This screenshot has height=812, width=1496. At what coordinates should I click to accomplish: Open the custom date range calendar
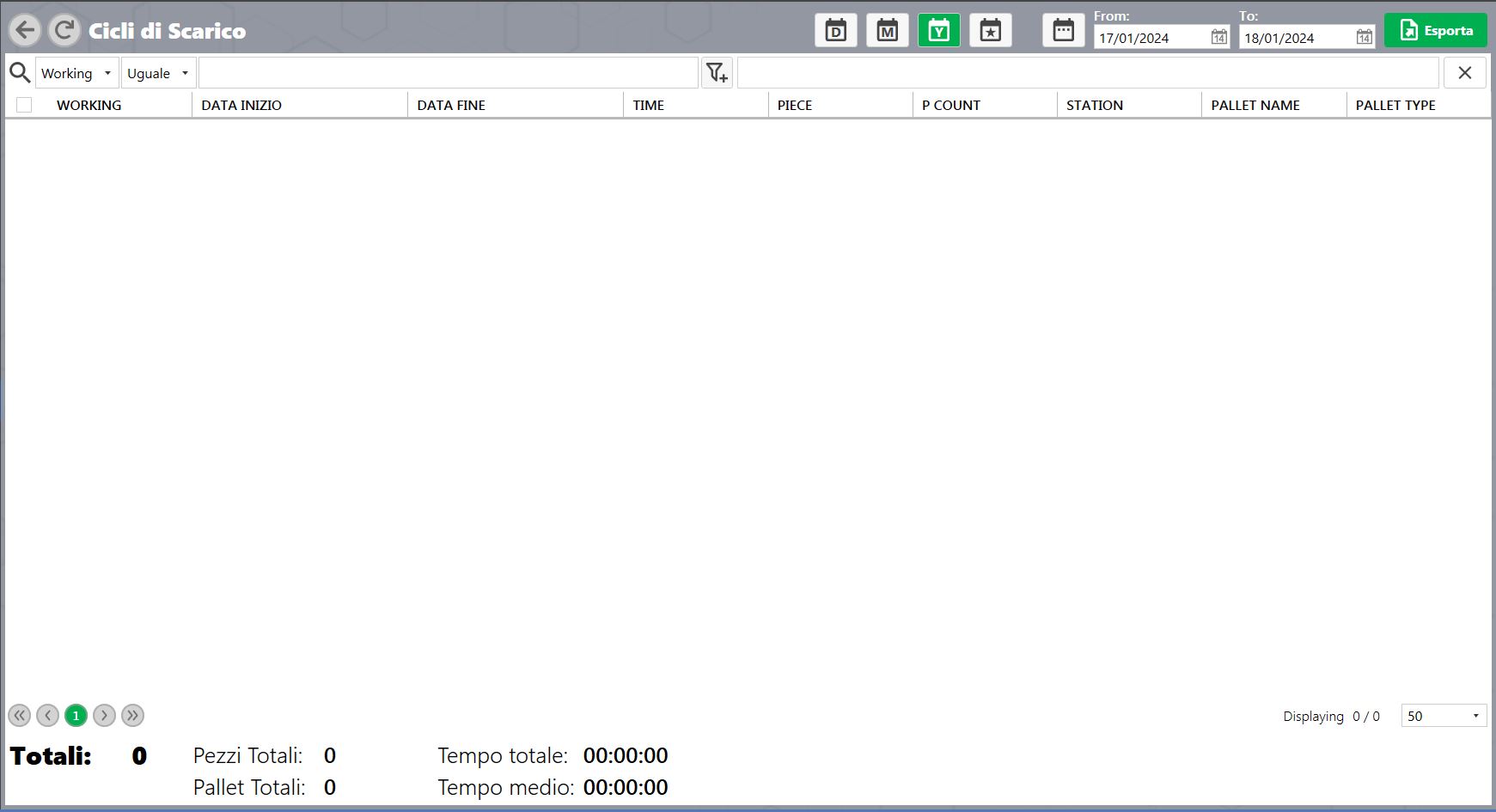(x=1064, y=31)
